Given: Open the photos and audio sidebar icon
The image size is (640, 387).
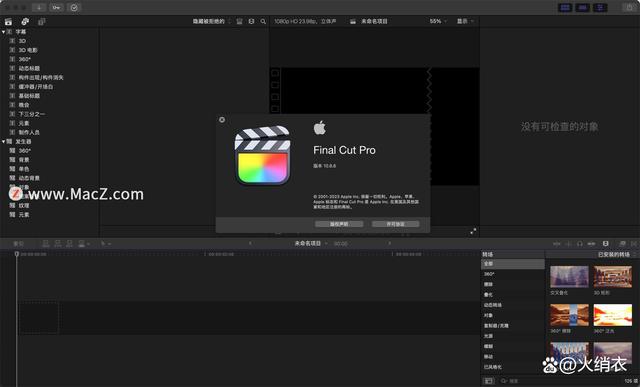Looking at the screenshot, I should coord(25,22).
